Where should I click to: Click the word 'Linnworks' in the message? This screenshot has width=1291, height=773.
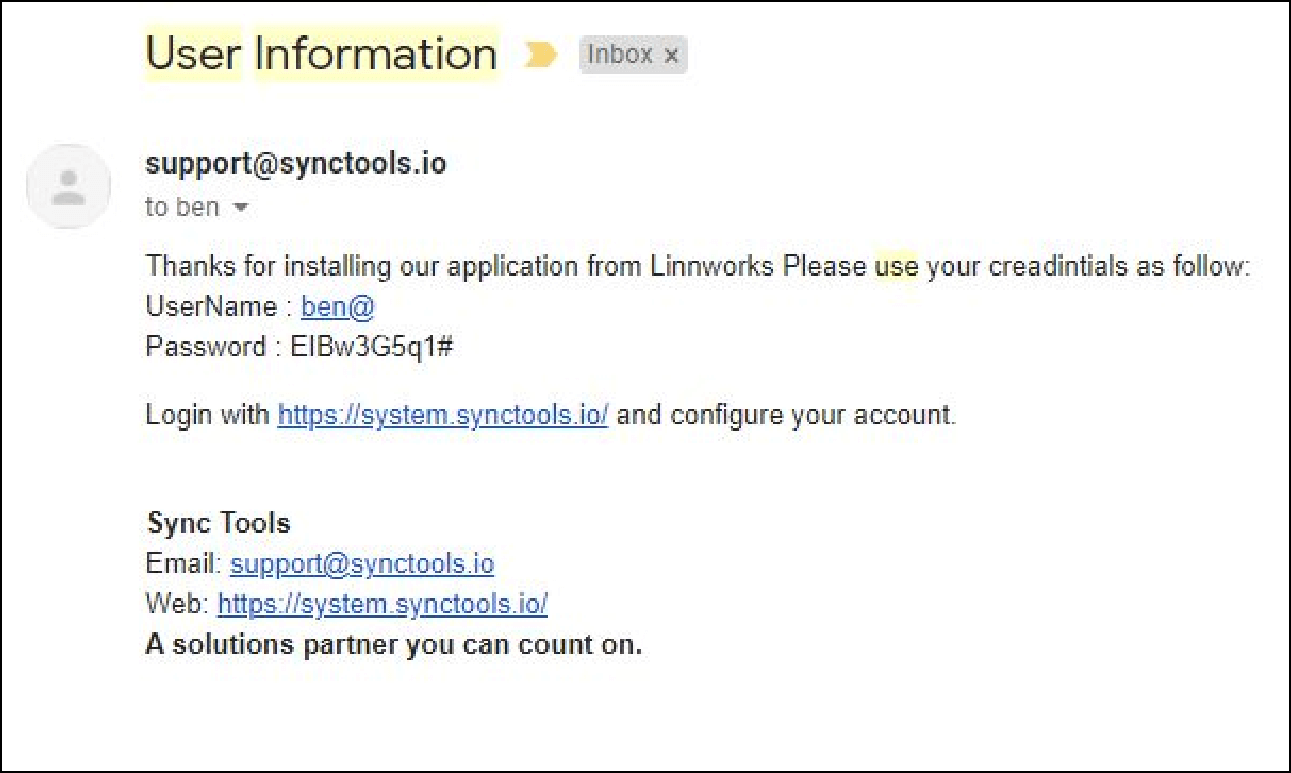pos(713,267)
